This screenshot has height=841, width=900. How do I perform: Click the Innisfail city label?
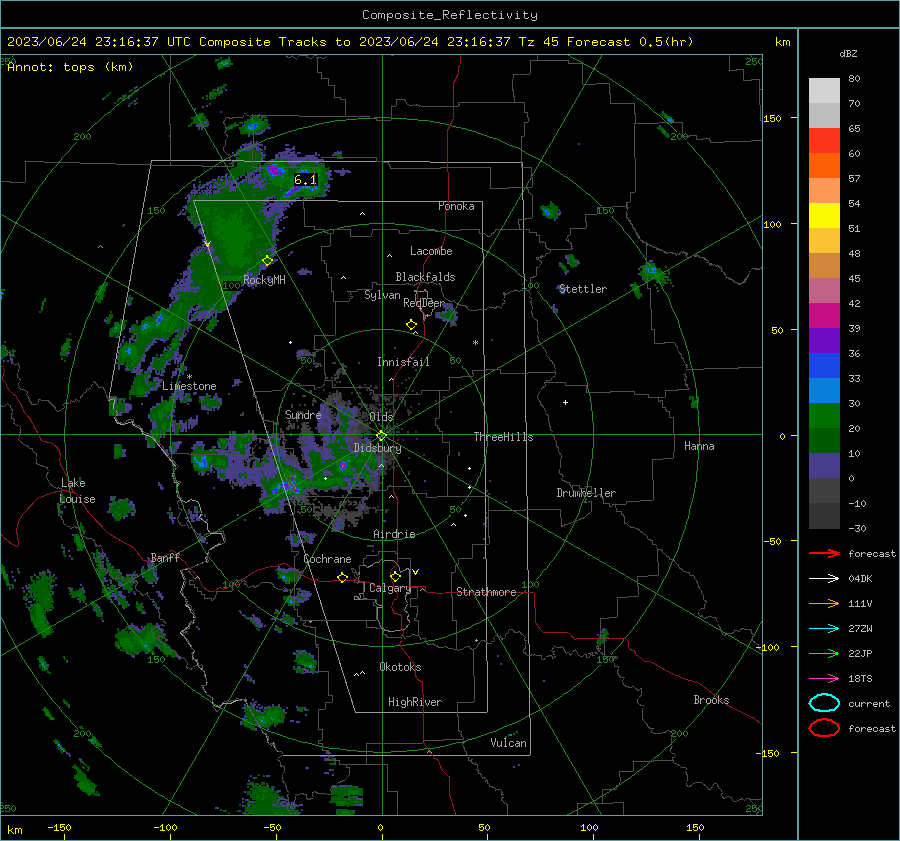tap(403, 362)
